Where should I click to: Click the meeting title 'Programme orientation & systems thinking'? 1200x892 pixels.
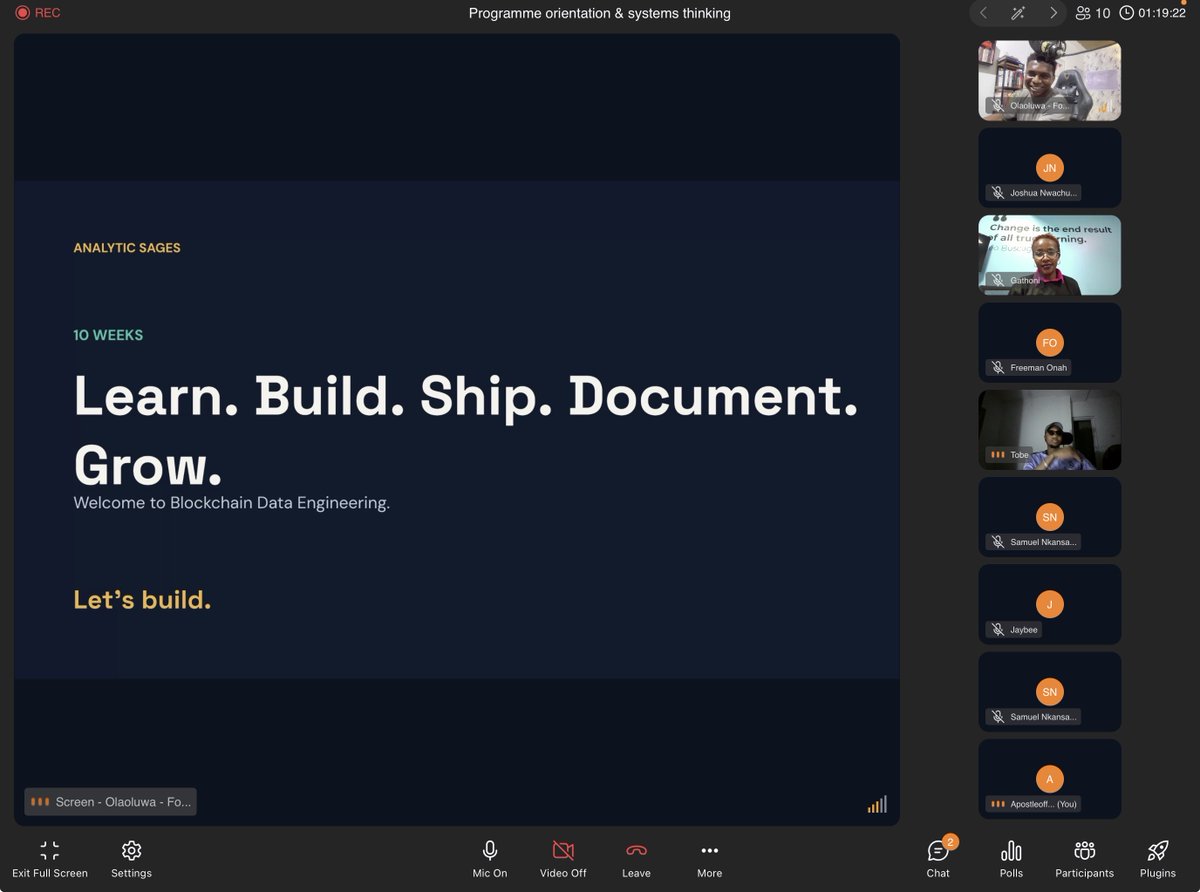[x=600, y=13]
